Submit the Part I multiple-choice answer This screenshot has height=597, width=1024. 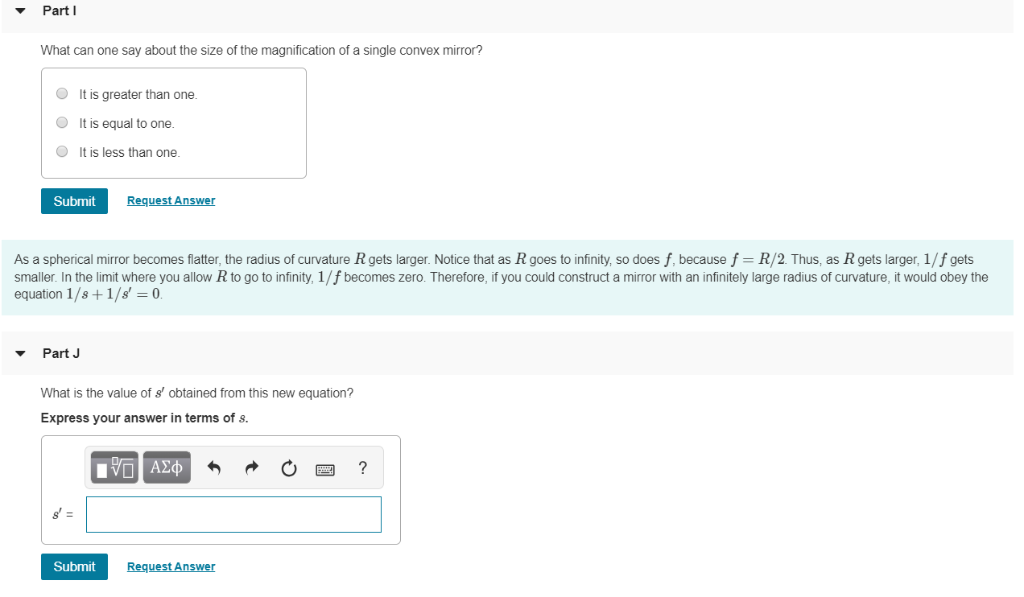(74, 200)
